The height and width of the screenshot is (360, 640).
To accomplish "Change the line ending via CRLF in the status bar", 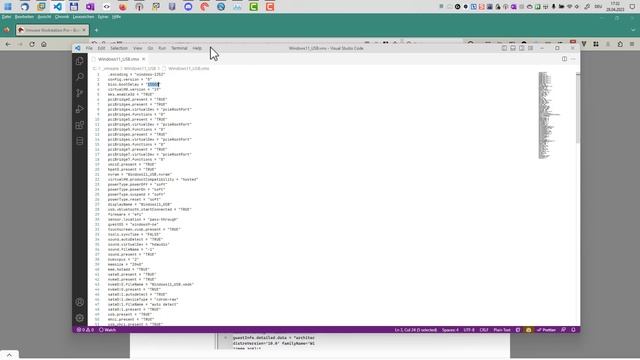I will click(x=484, y=330).
